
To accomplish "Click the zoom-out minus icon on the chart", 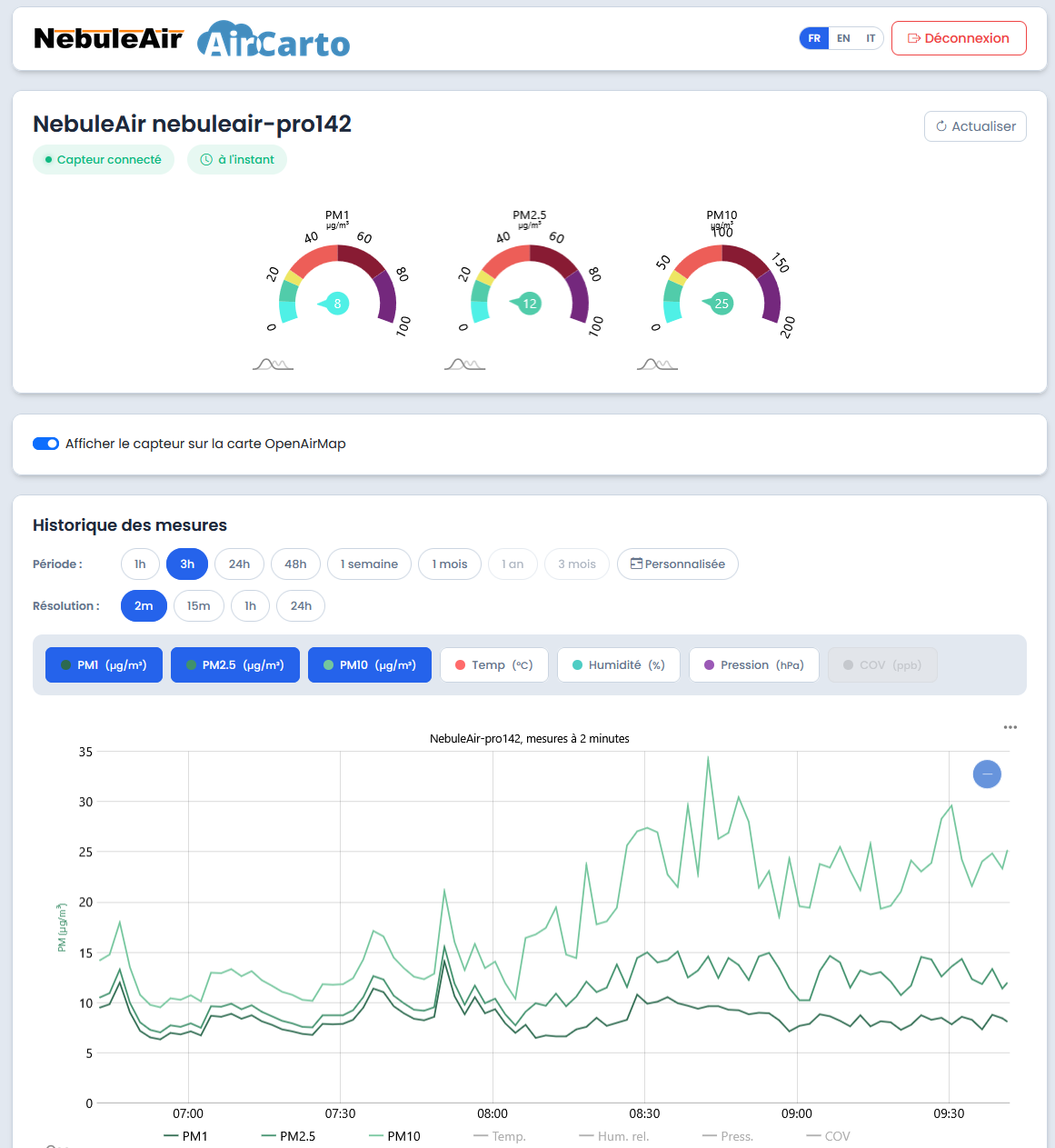I will [x=987, y=774].
